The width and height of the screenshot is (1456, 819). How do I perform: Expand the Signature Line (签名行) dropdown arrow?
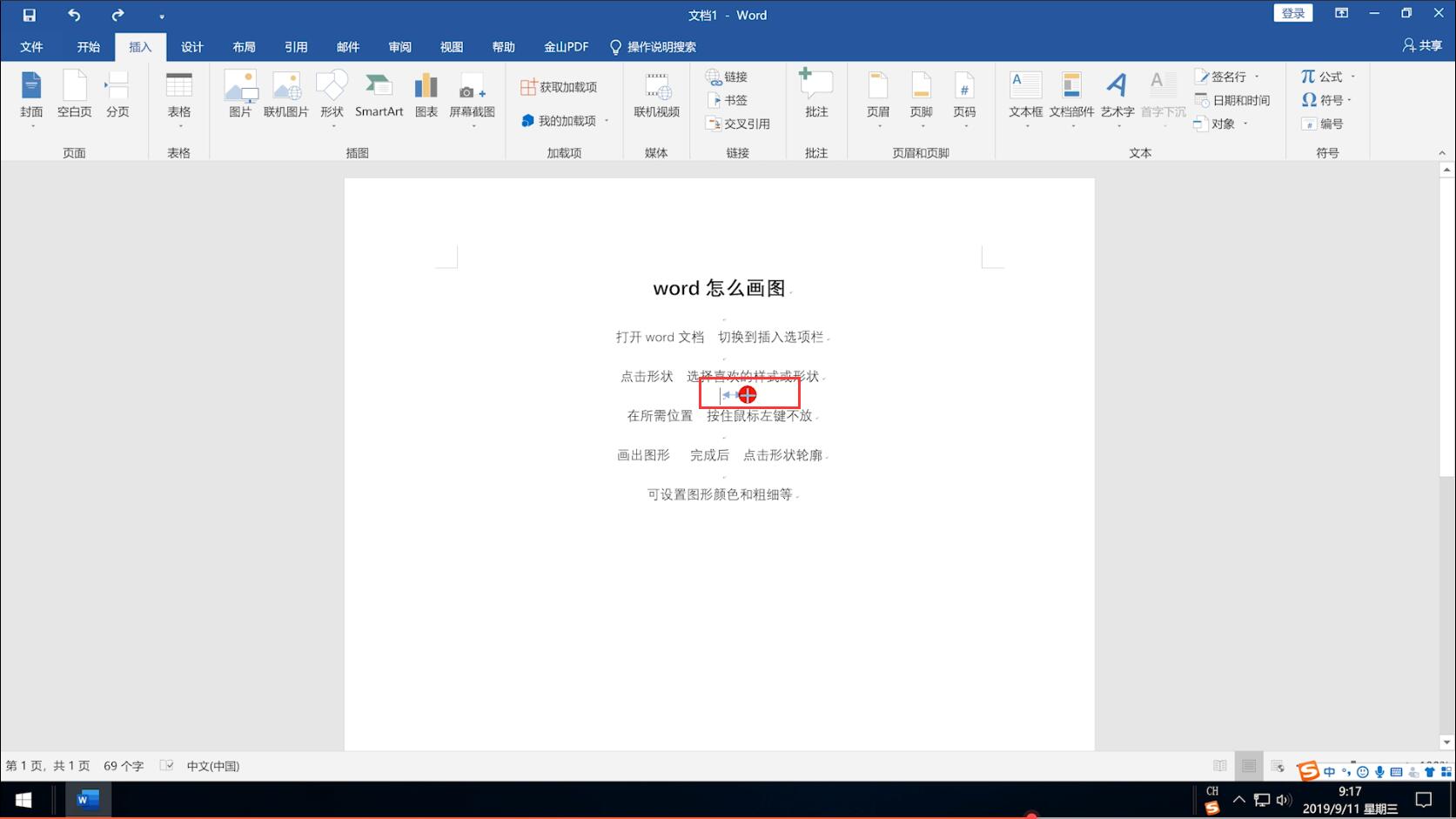click(x=1257, y=77)
